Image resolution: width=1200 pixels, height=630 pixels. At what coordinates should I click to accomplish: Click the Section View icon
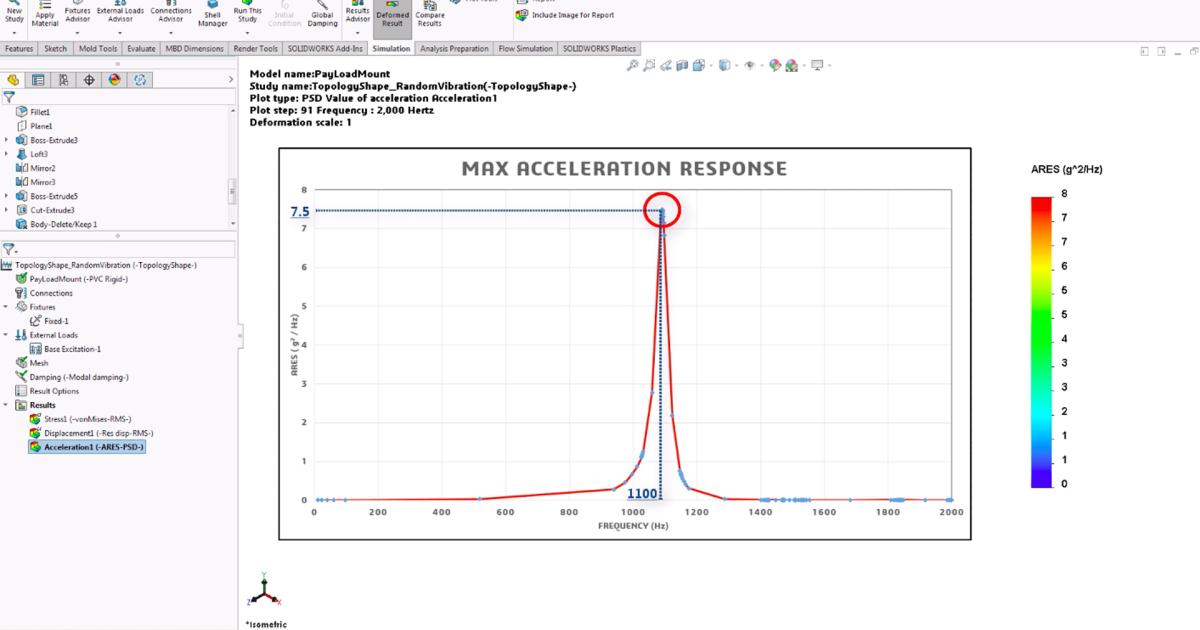[682, 65]
